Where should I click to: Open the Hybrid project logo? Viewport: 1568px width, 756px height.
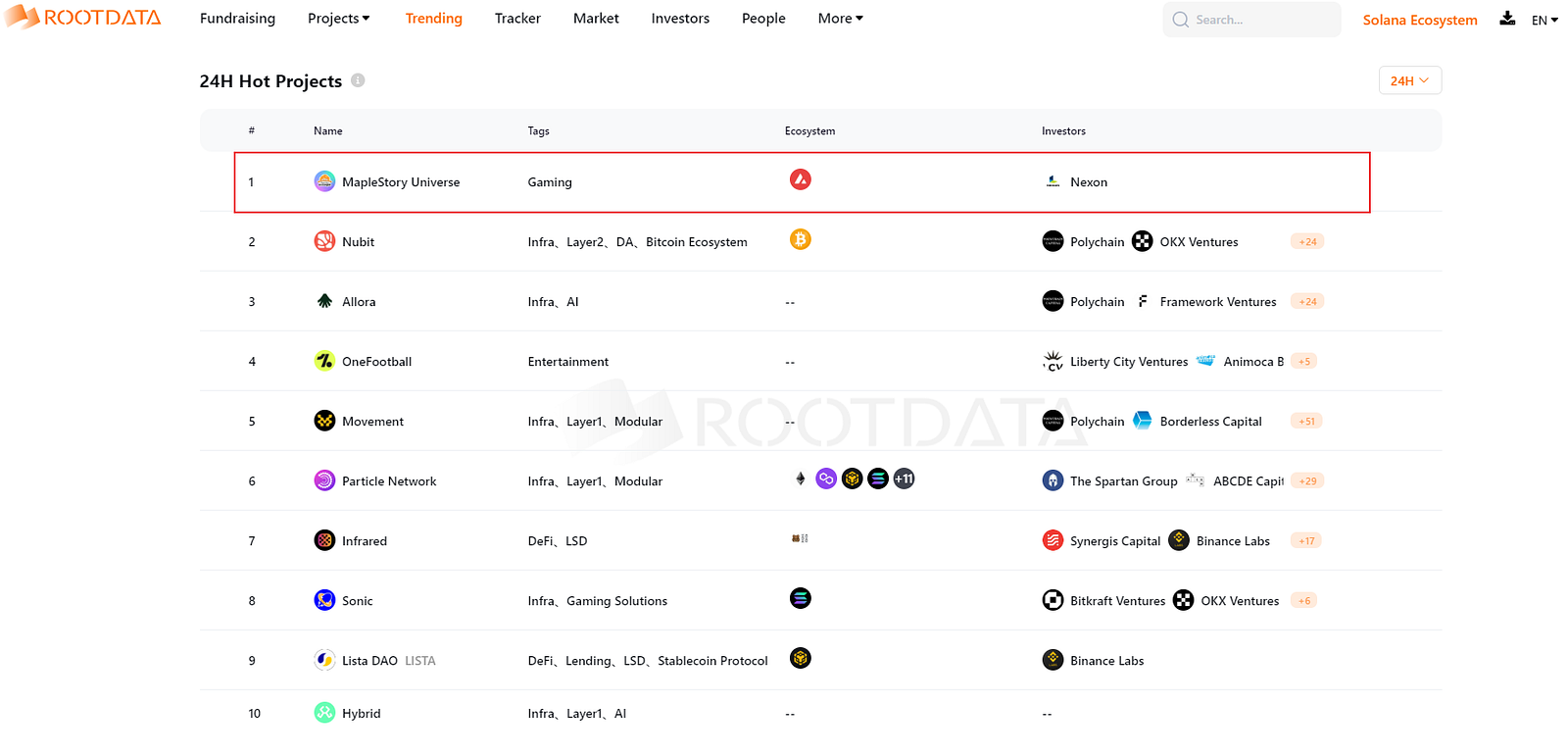324,713
